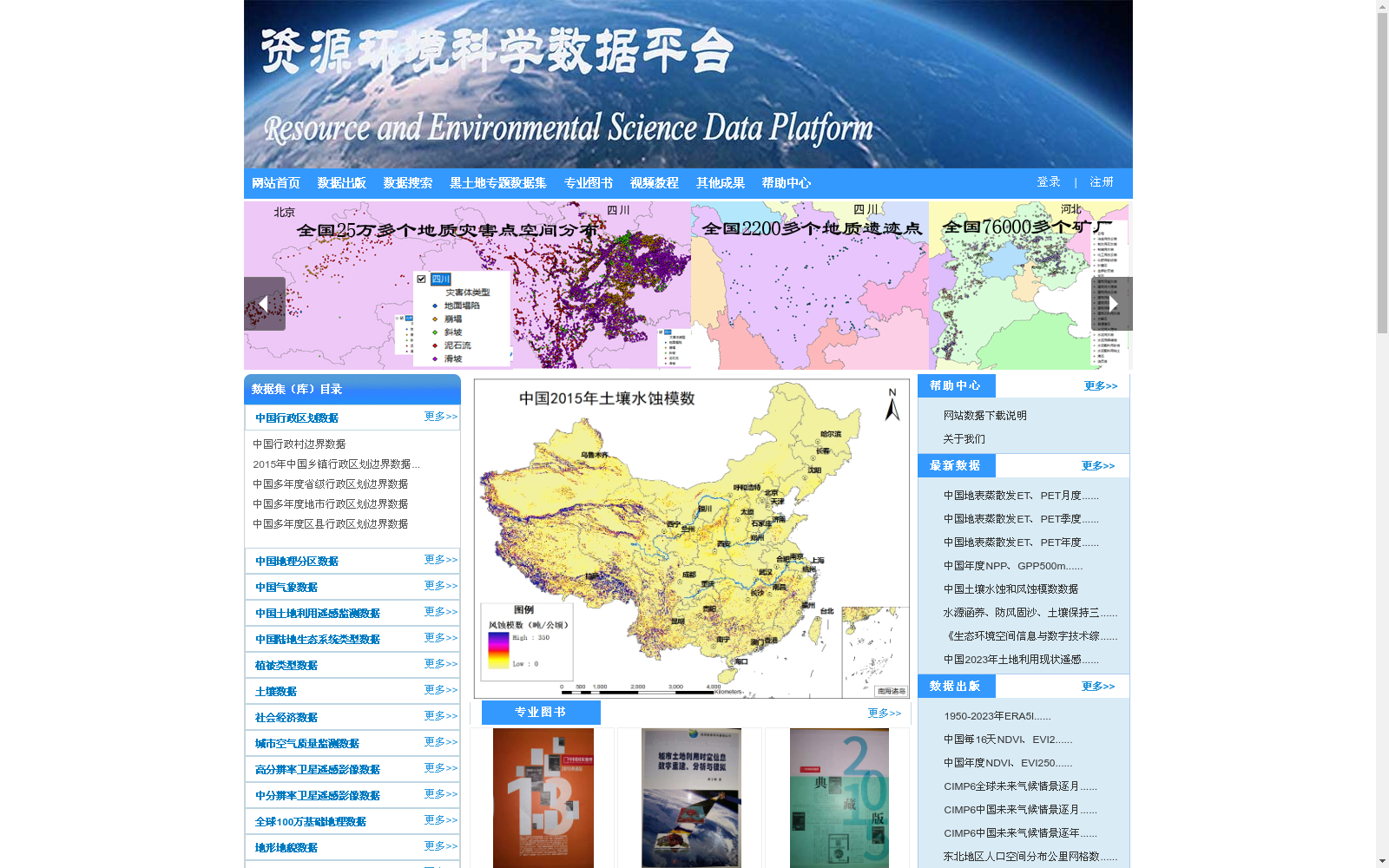Image resolution: width=1389 pixels, height=868 pixels.
Task: Open 网站数据下载说明 help link
Action: 985,416
